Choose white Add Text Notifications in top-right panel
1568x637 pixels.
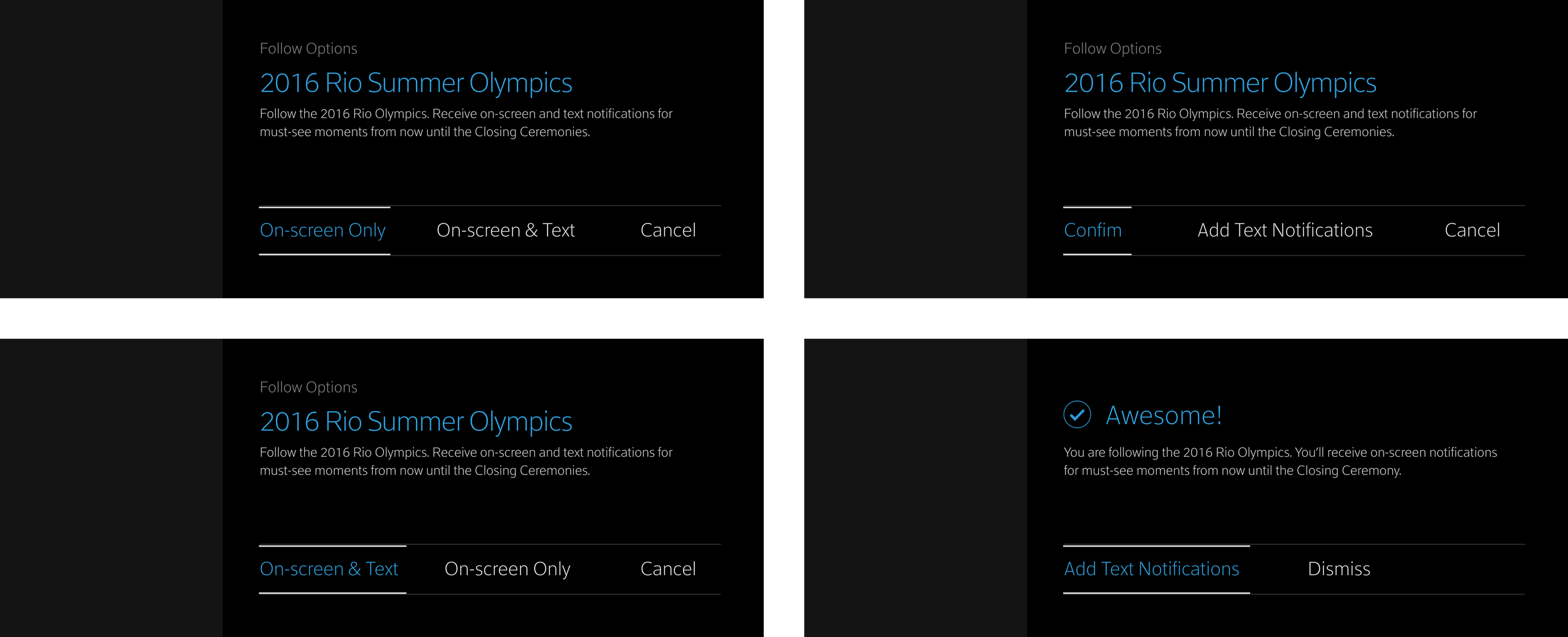point(1285,230)
